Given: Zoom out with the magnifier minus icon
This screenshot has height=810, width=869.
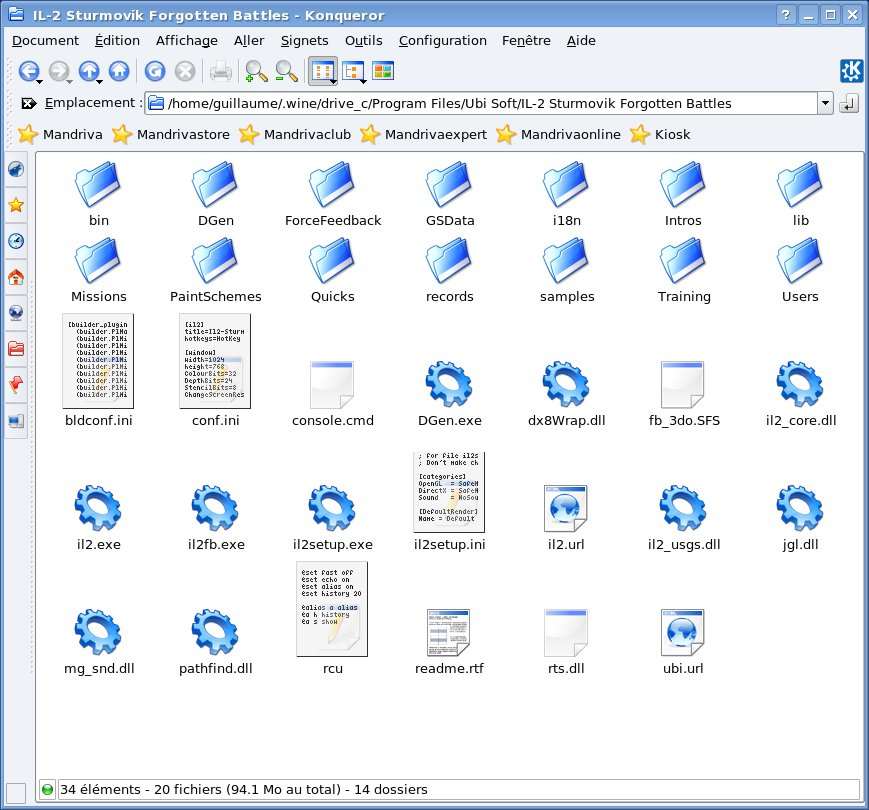Looking at the screenshot, I should 287,71.
